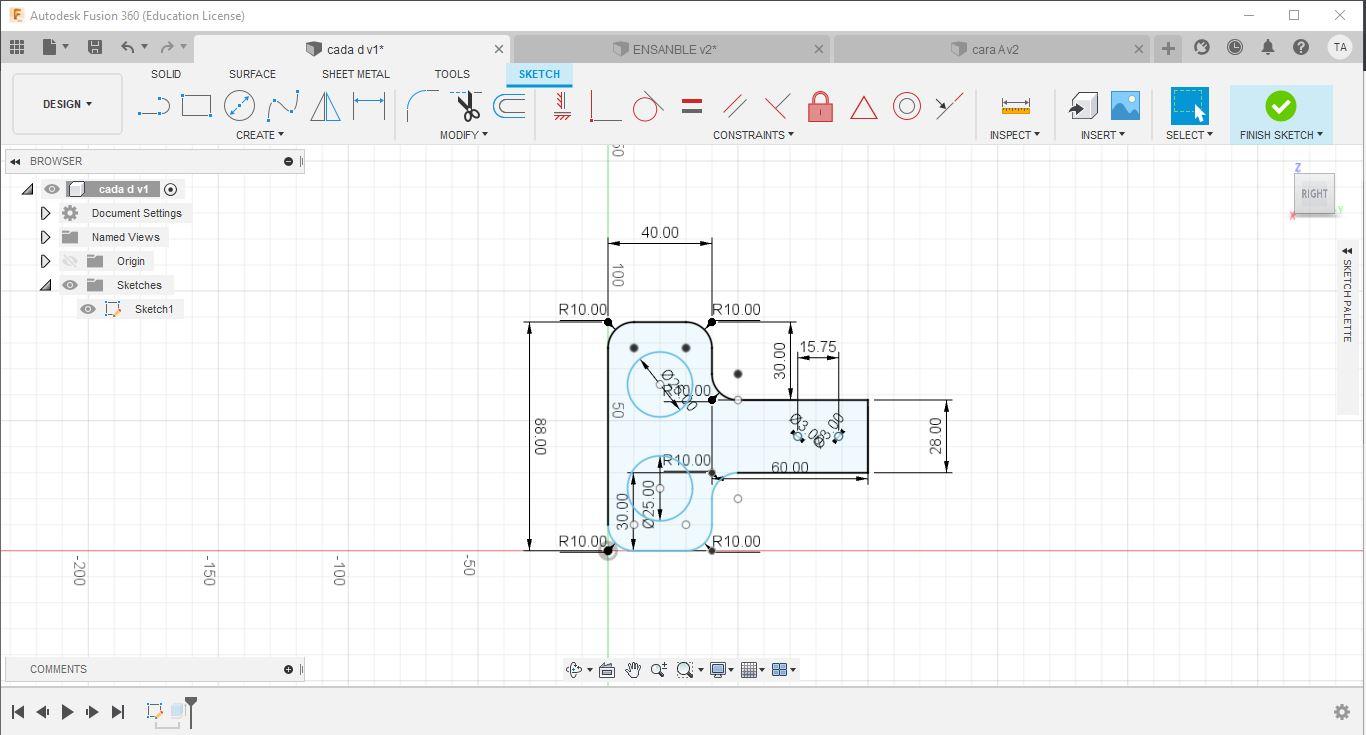This screenshot has height=735, width=1366.
Task: Toggle visibility of cada d v1 component
Action: coord(52,189)
